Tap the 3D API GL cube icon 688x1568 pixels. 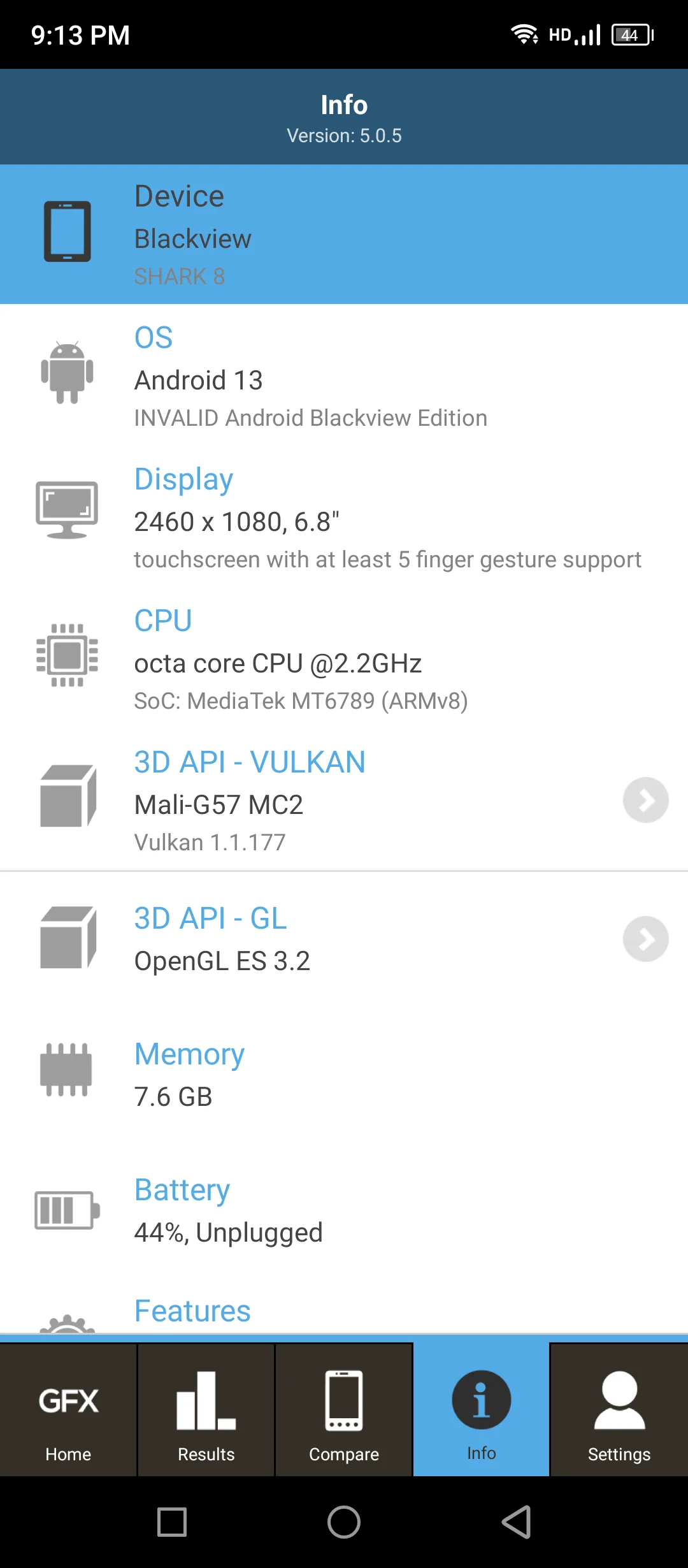click(x=68, y=938)
